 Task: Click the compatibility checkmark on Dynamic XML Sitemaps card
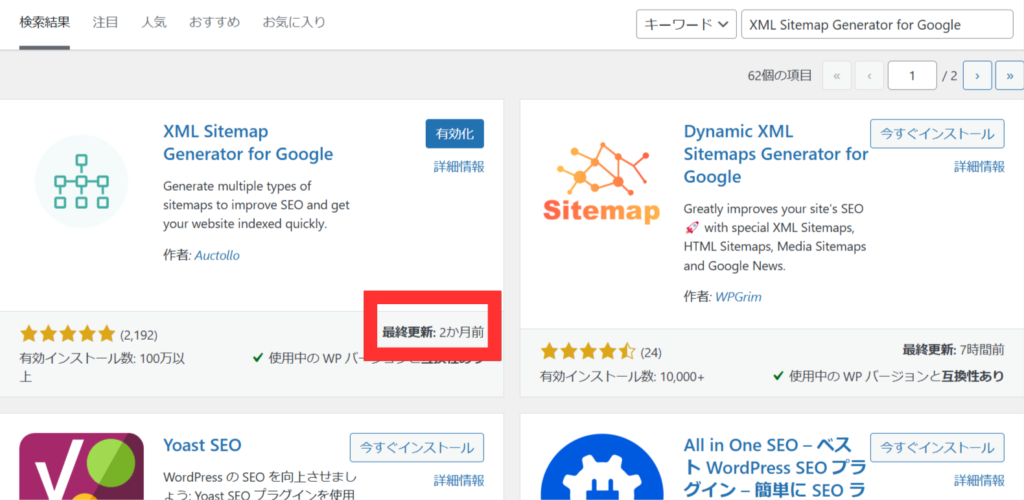click(778, 377)
